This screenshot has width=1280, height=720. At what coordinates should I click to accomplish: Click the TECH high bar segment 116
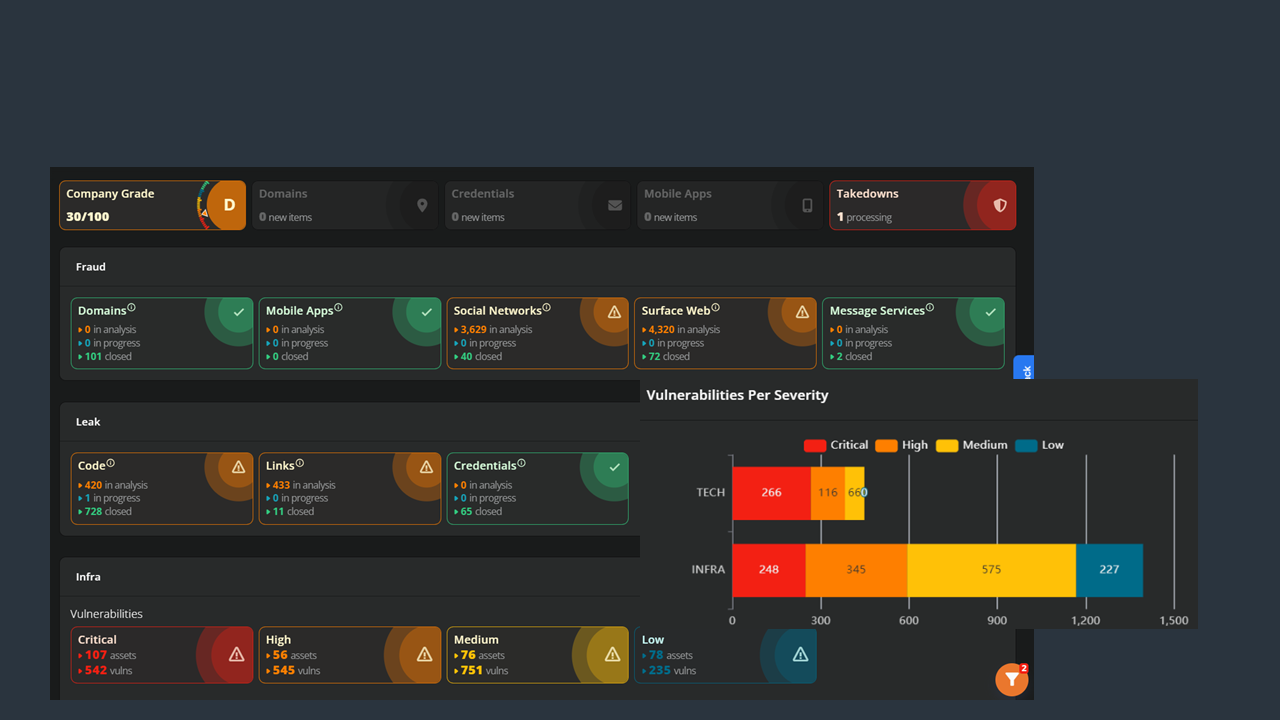[x=827, y=492]
